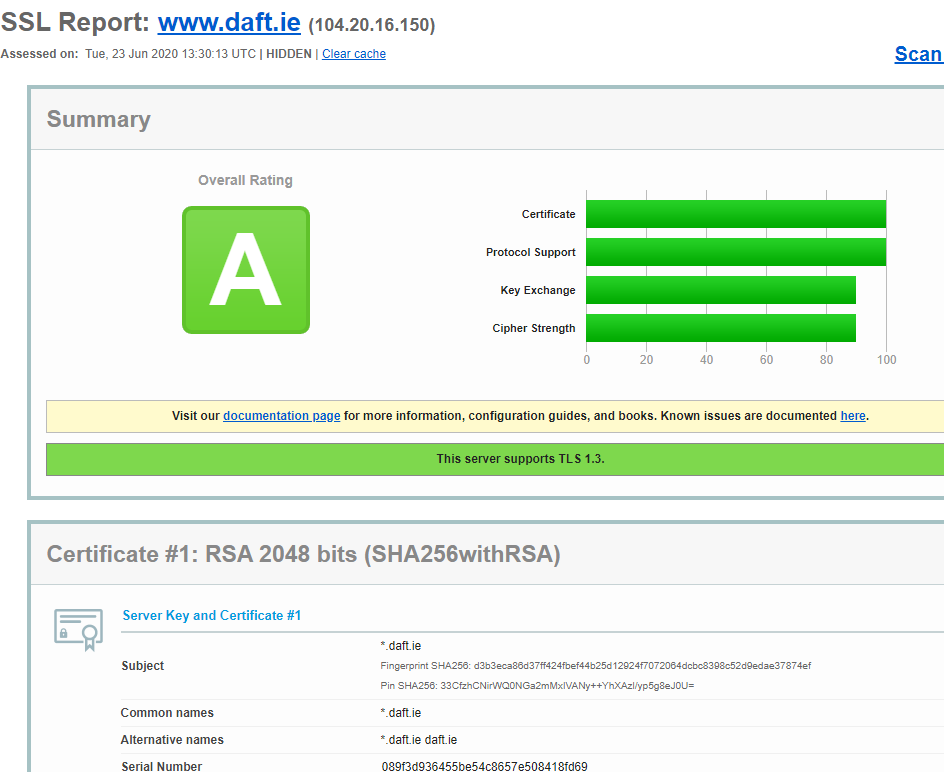
Task: Click the certificate icon beside Server Key
Action: [x=78, y=629]
